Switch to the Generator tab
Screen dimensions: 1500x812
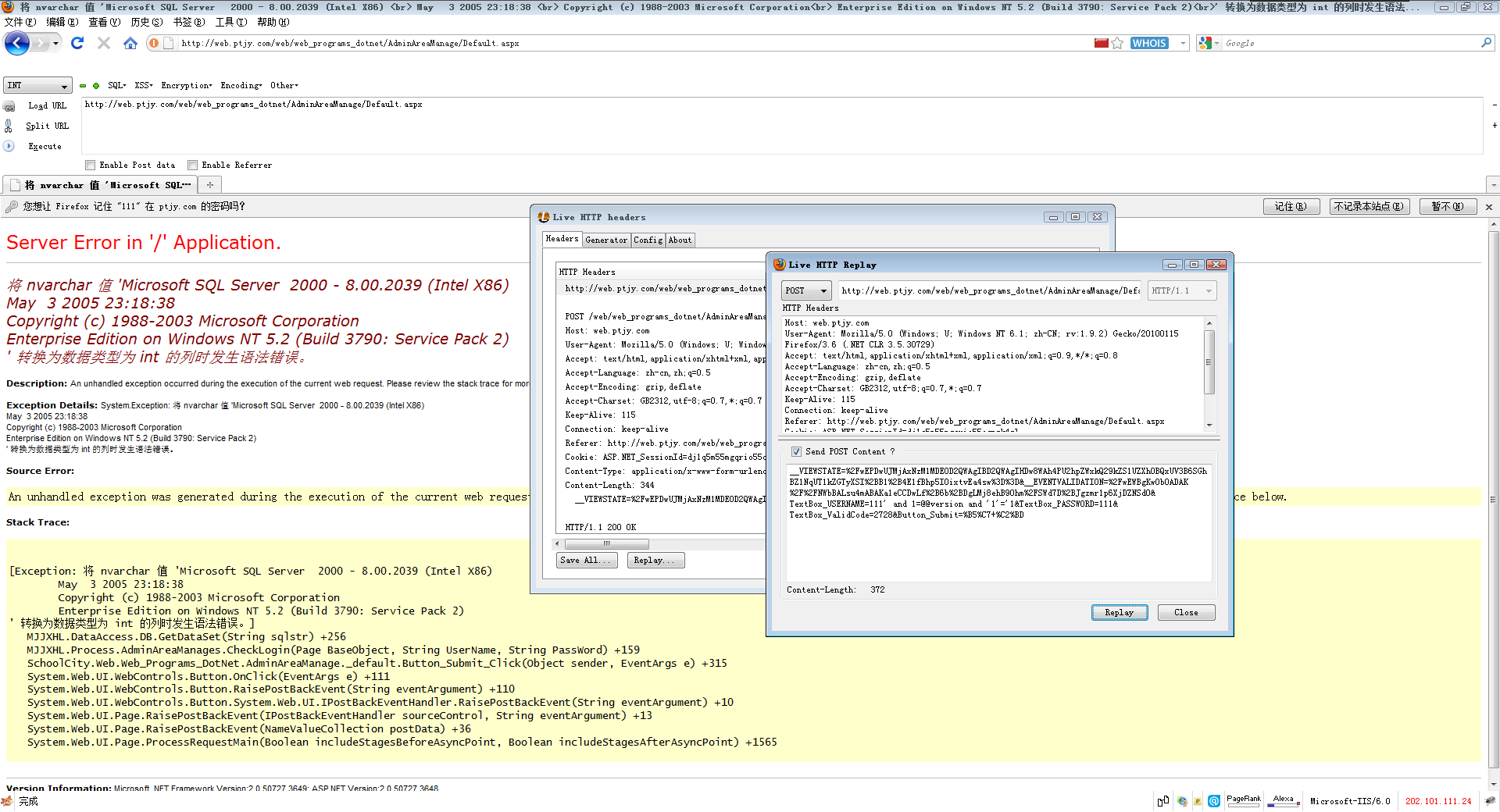606,240
